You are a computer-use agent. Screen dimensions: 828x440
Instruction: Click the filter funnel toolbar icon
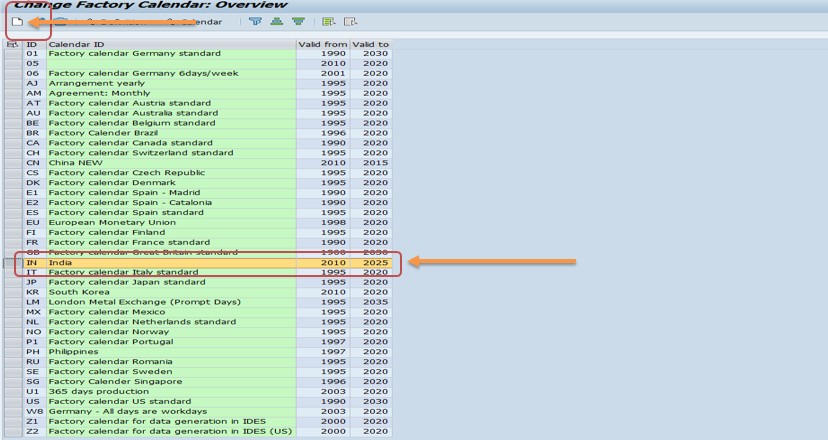click(256, 21)
